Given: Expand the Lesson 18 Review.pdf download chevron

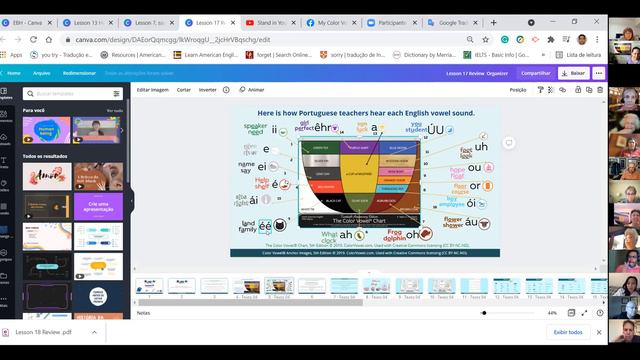Looking at the screenshot, I should pyautogui.click(x=94, y=332).
